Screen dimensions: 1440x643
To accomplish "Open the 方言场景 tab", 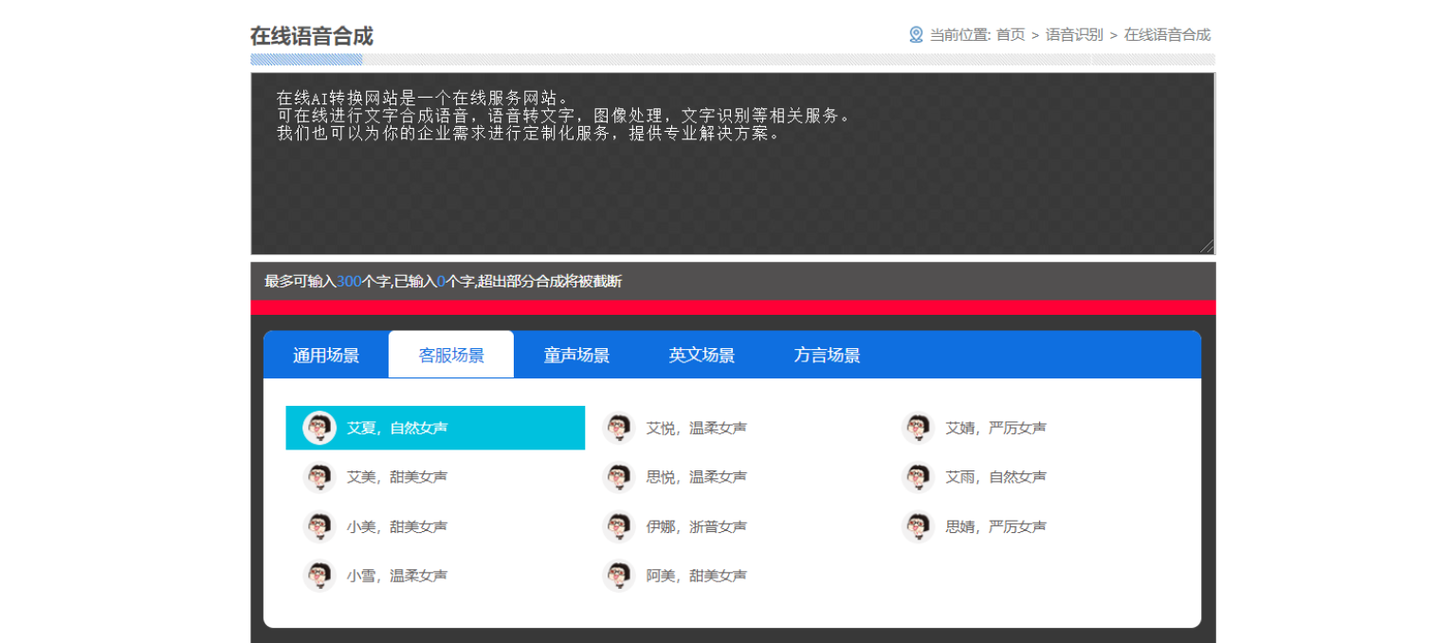I will click(x=827, y=355).
